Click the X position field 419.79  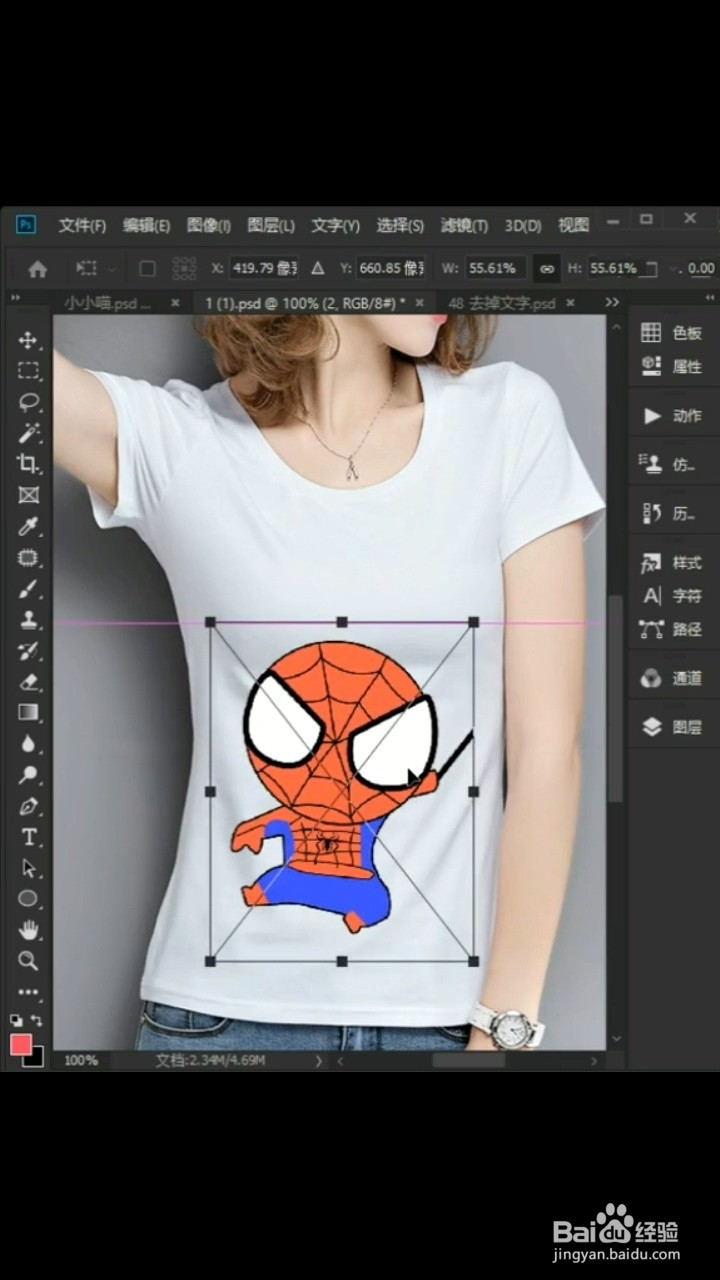click(x=263, y=268)
